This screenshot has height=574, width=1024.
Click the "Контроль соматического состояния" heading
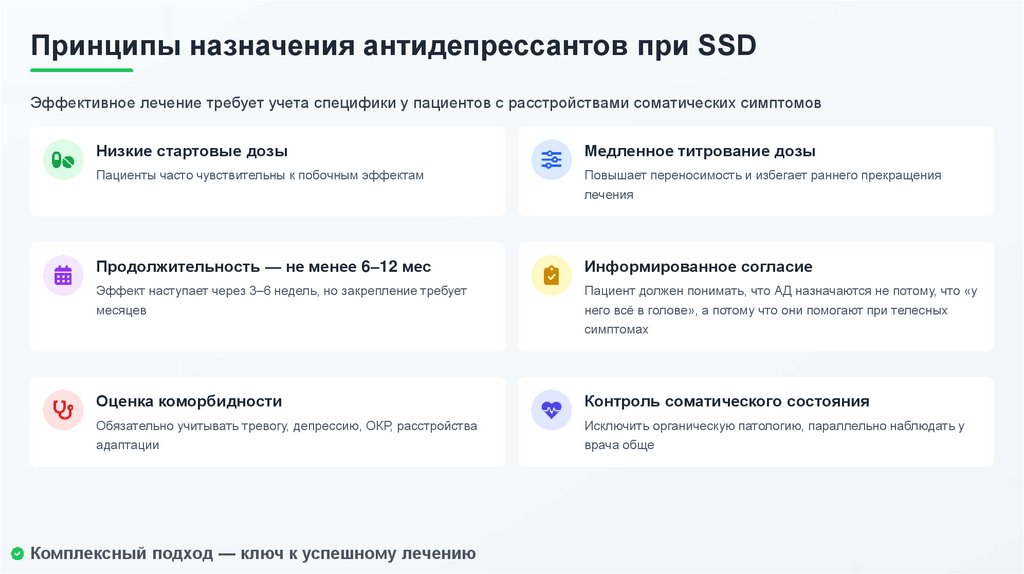point(727,401)
